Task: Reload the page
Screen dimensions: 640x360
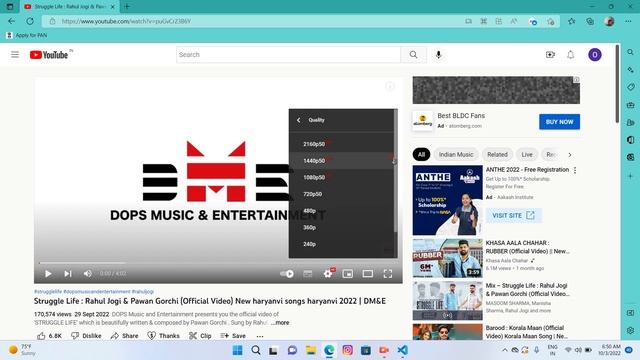Action: pos(30,21)
